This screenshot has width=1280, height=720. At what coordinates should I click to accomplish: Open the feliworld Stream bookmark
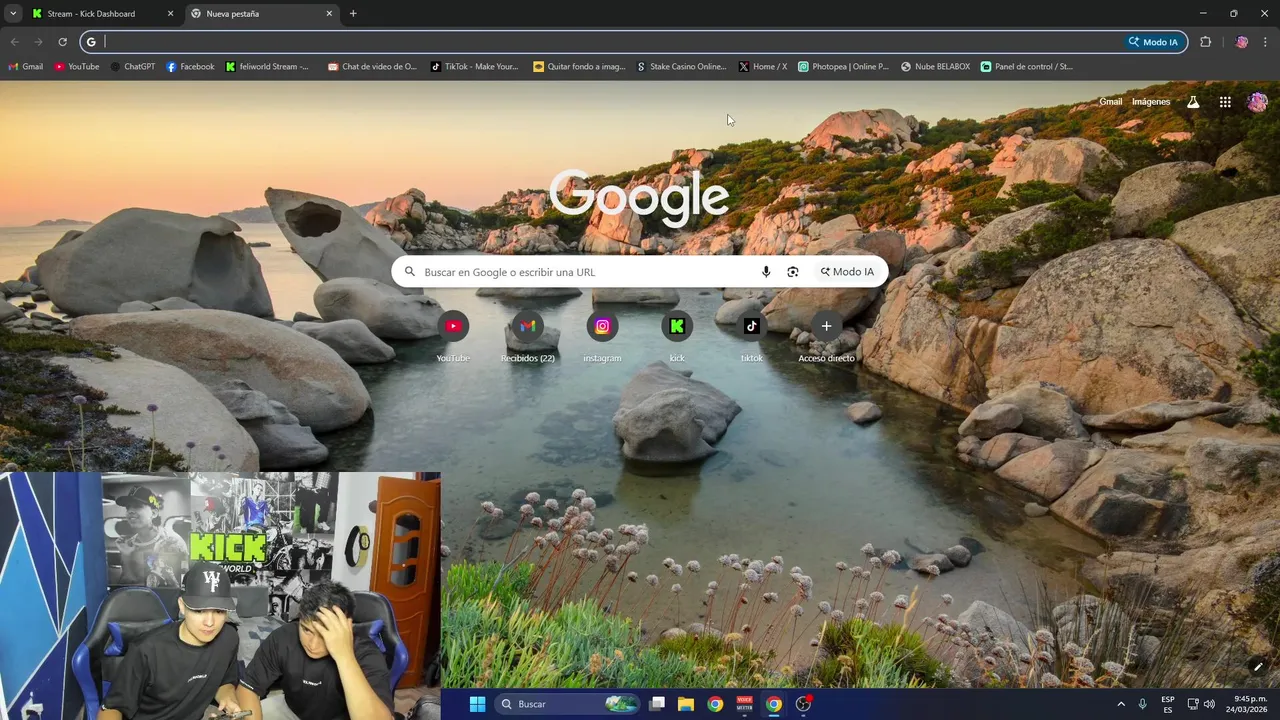(x=267, y=67)
